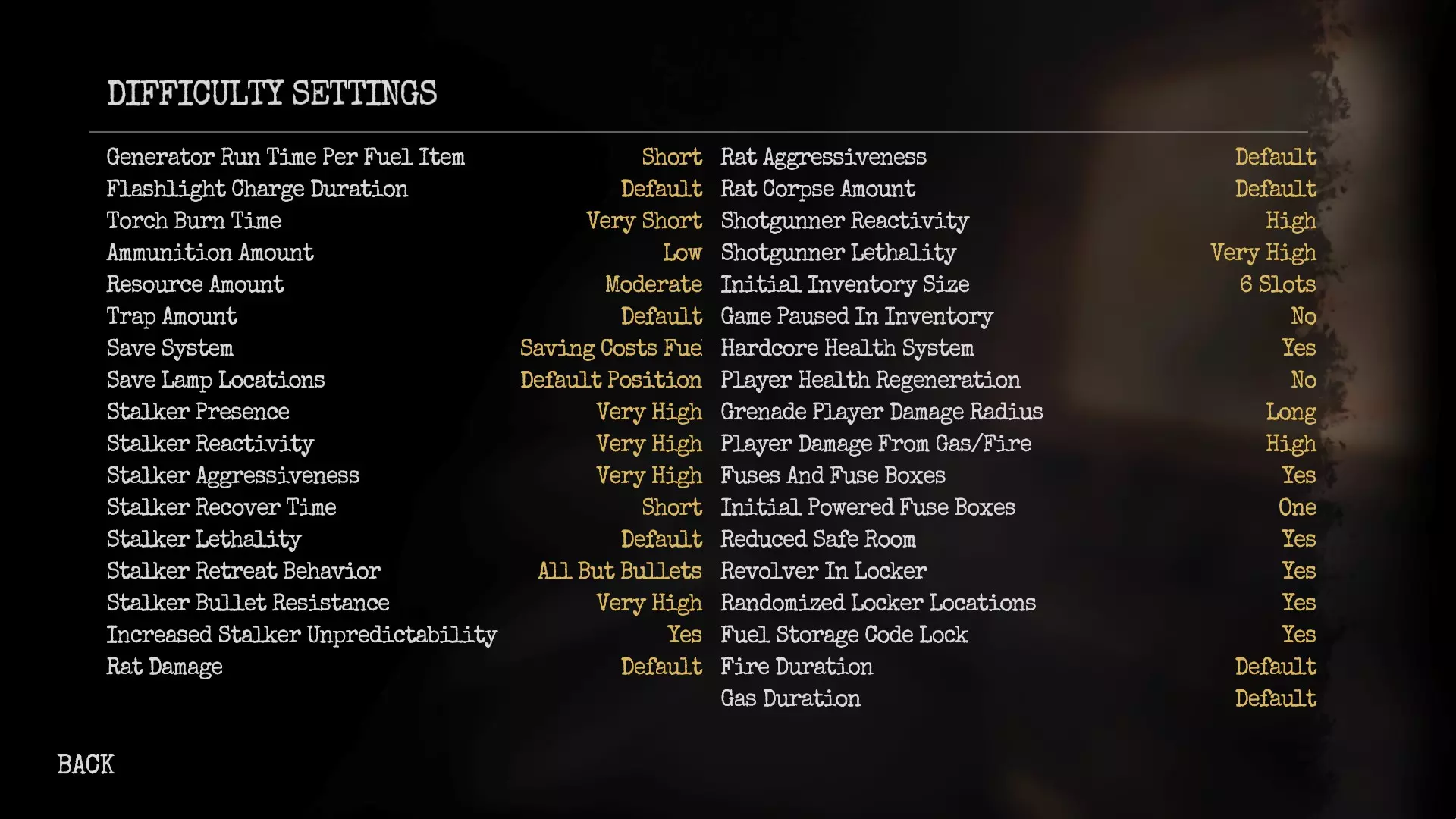1456x819 pixels.
Task: Toggle Player Health Regeneration setting
Action: tap(1303, 380)
